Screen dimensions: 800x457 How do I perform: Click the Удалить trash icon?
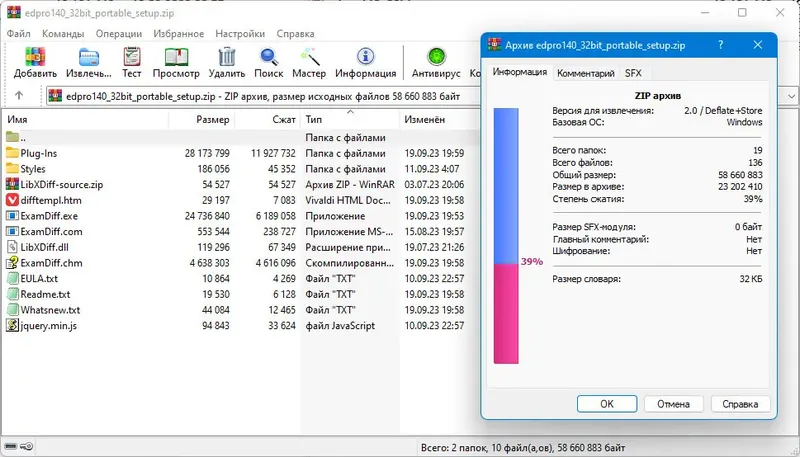coord(227,57)
